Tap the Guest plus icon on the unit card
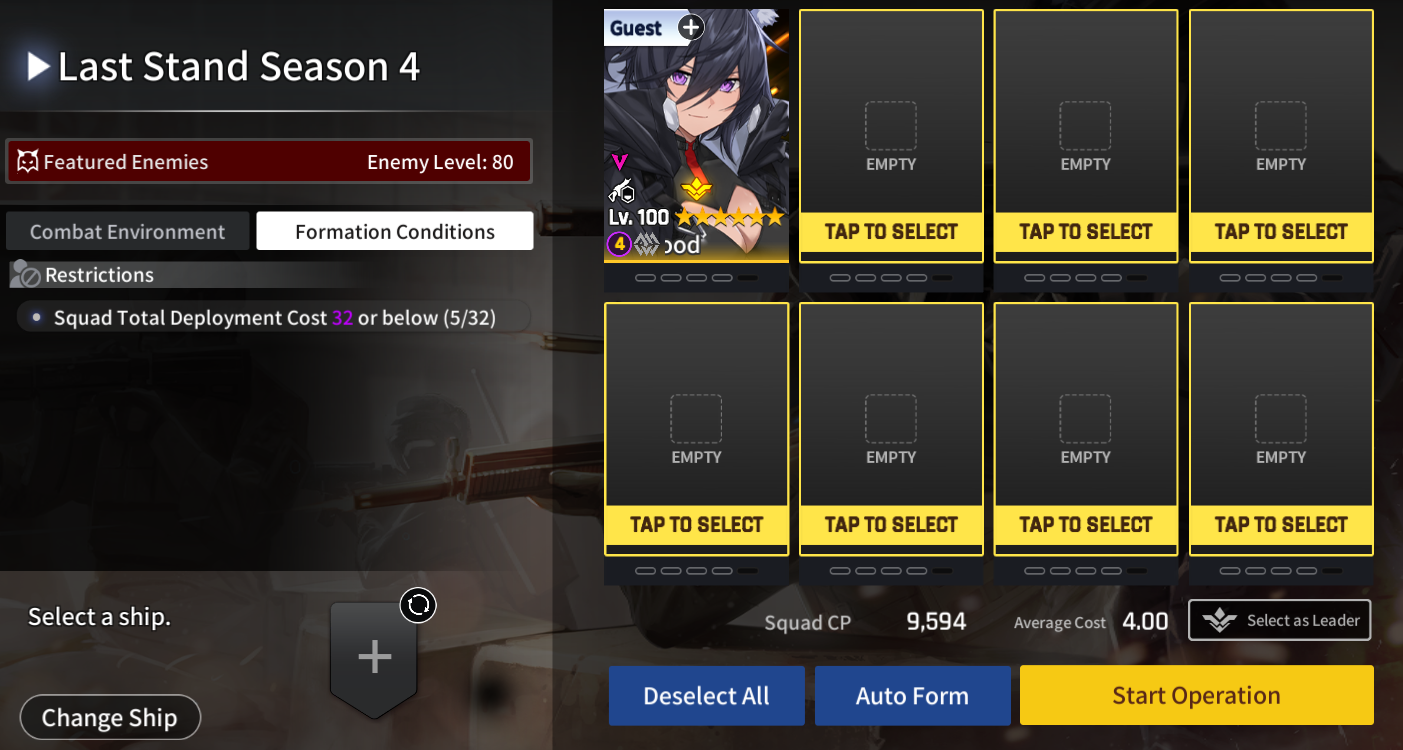1403x750 pixels. click(x=691, y=27)
